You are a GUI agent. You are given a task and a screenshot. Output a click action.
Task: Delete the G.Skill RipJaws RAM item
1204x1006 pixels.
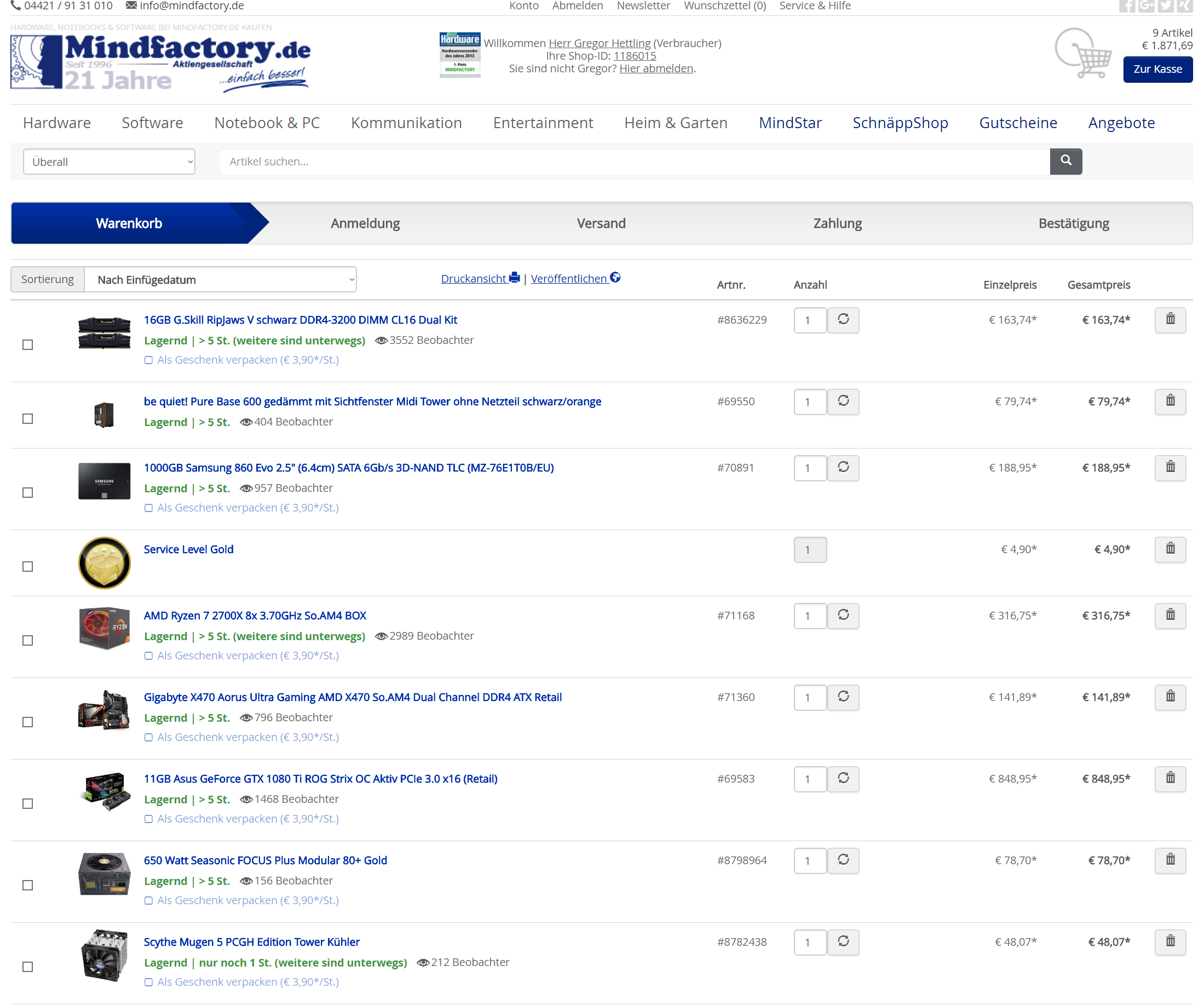point(1170,319)
